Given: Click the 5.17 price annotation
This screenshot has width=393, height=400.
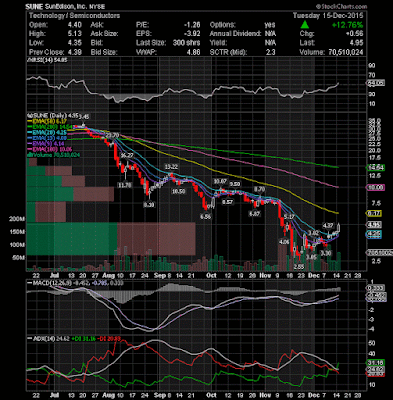Looking at the screenshot, I should [x=290, y=217].
